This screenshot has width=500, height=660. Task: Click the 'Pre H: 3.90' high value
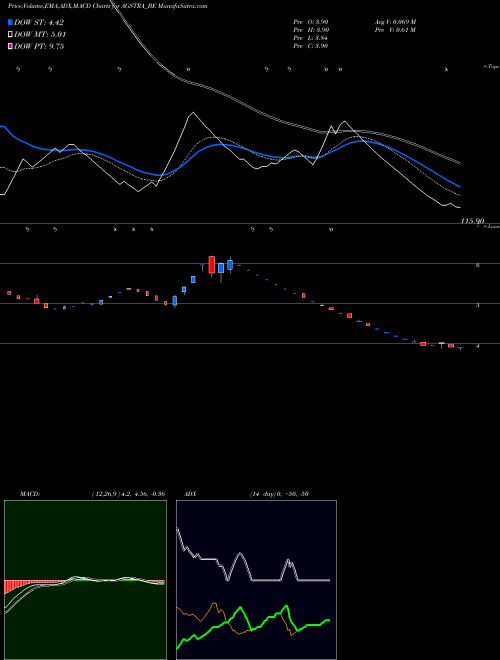click(x=311, y=30)
